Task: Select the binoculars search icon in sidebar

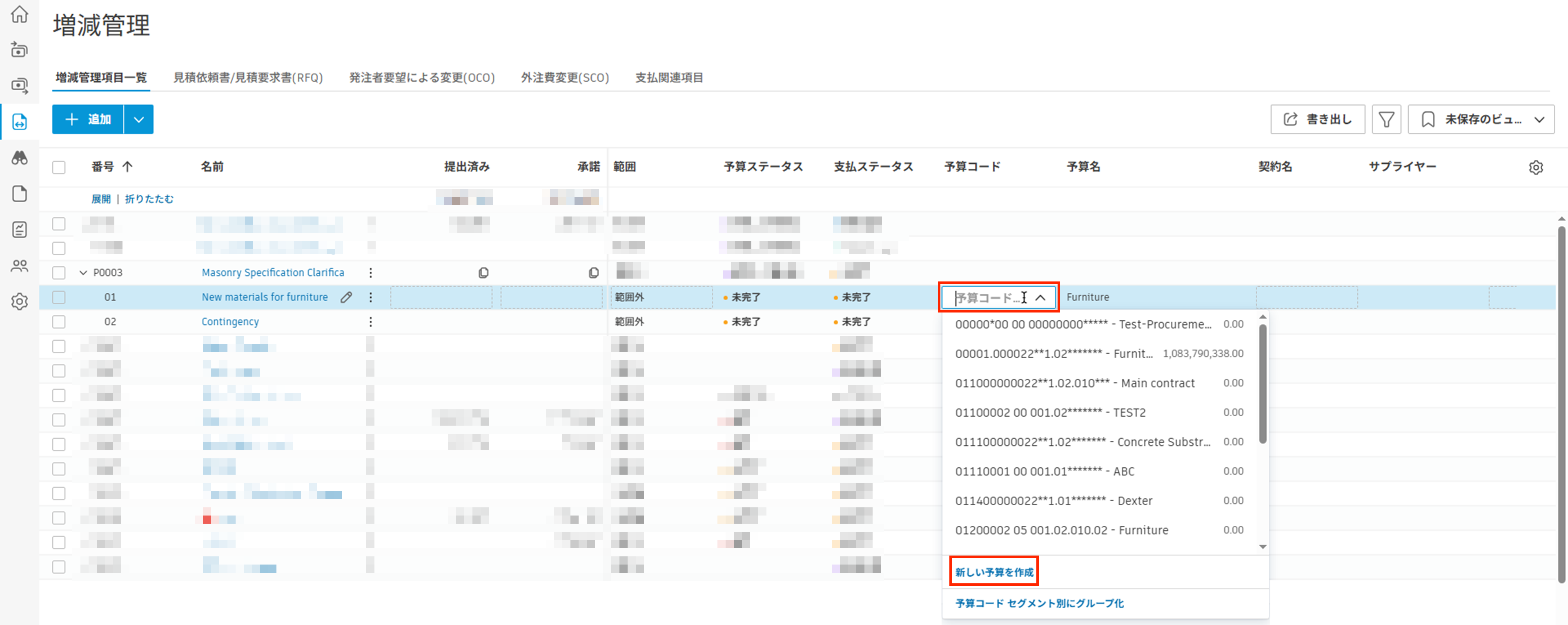Action: 20,158
